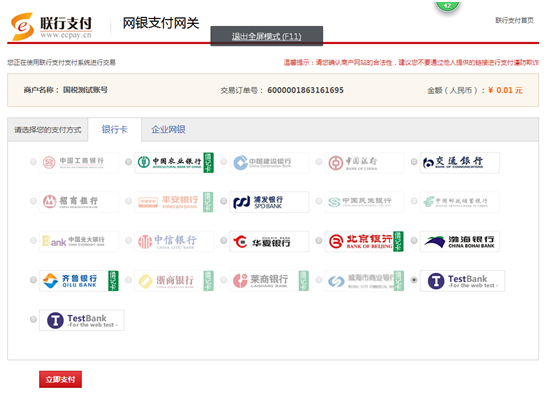The image size is (557, 417).
Task: Click the 退出全屏模式 (F11) overlay
Action: [267, 36]
